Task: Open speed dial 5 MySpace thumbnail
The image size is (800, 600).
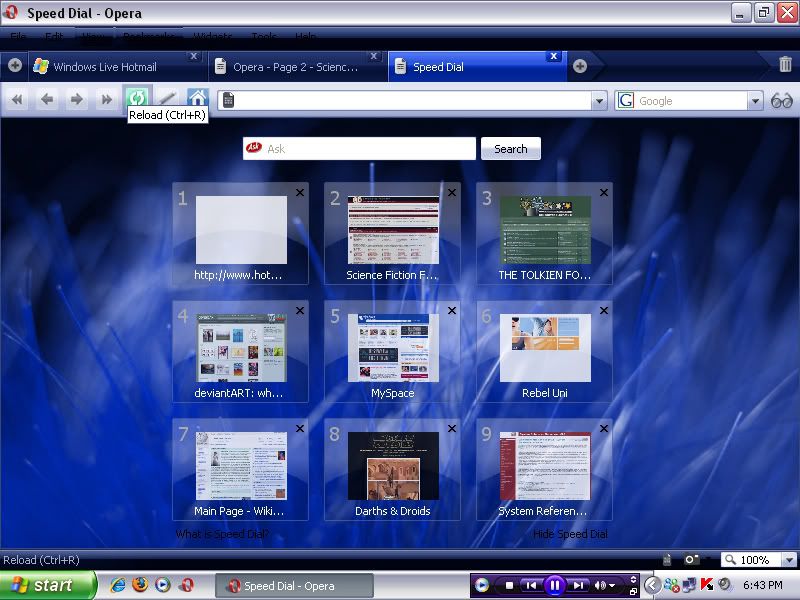Action: 393,348
